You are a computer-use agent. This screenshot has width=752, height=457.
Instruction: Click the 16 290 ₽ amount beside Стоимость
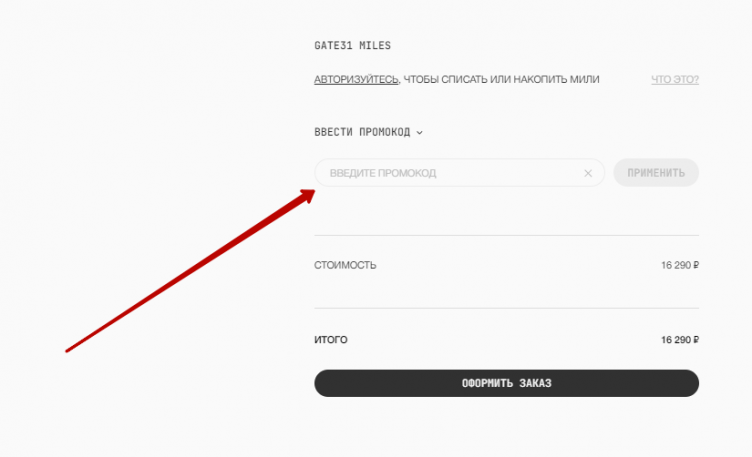[679, 265]
